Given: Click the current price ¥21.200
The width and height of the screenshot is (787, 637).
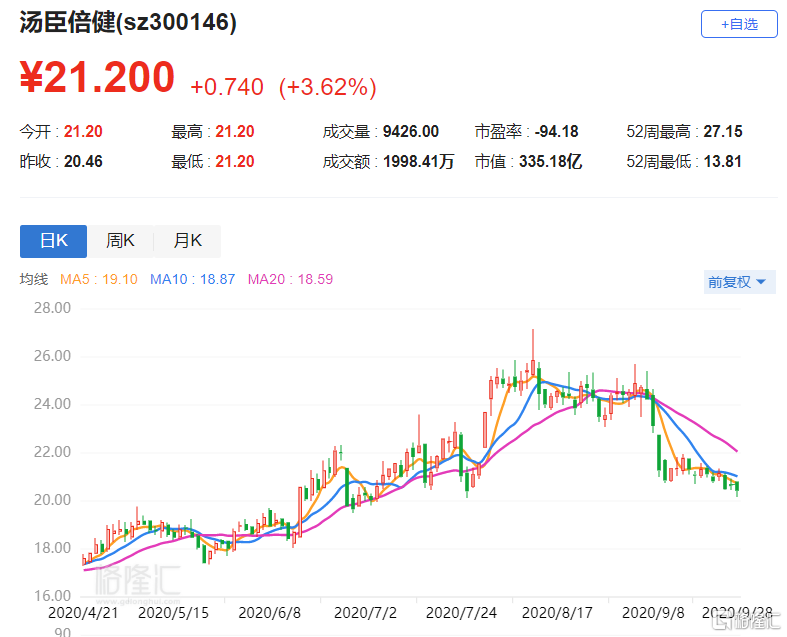Looking at the screenshot, I should click(97, 77).
